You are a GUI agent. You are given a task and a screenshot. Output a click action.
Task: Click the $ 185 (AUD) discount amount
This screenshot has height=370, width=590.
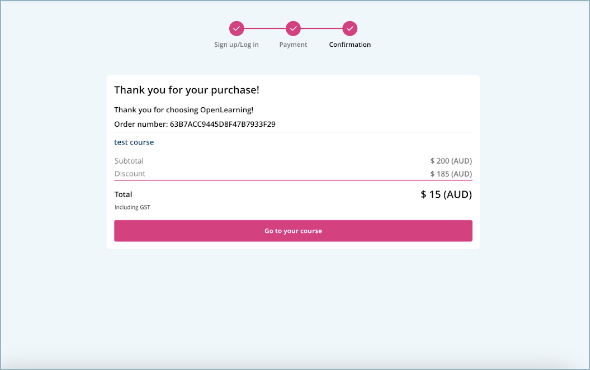451,174
